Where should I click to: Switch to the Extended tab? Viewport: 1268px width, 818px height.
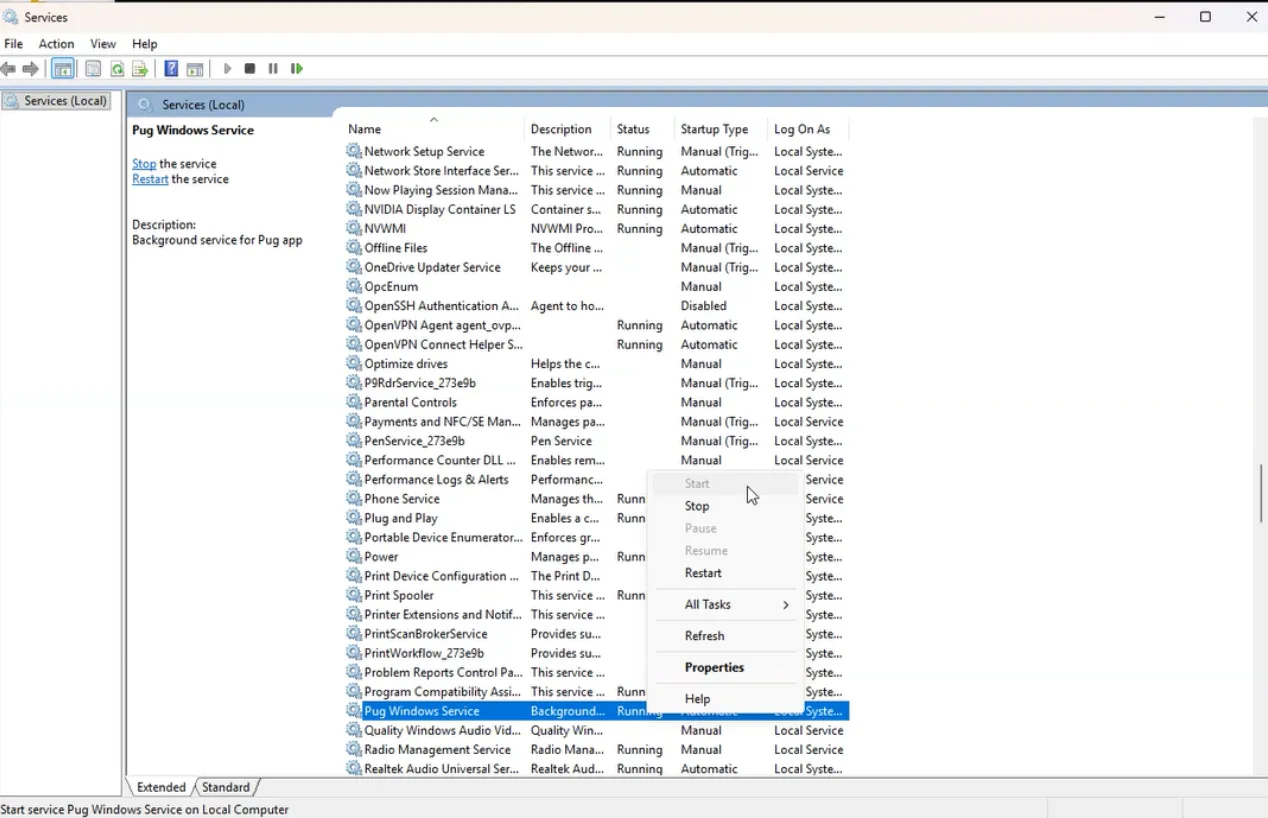161,787
